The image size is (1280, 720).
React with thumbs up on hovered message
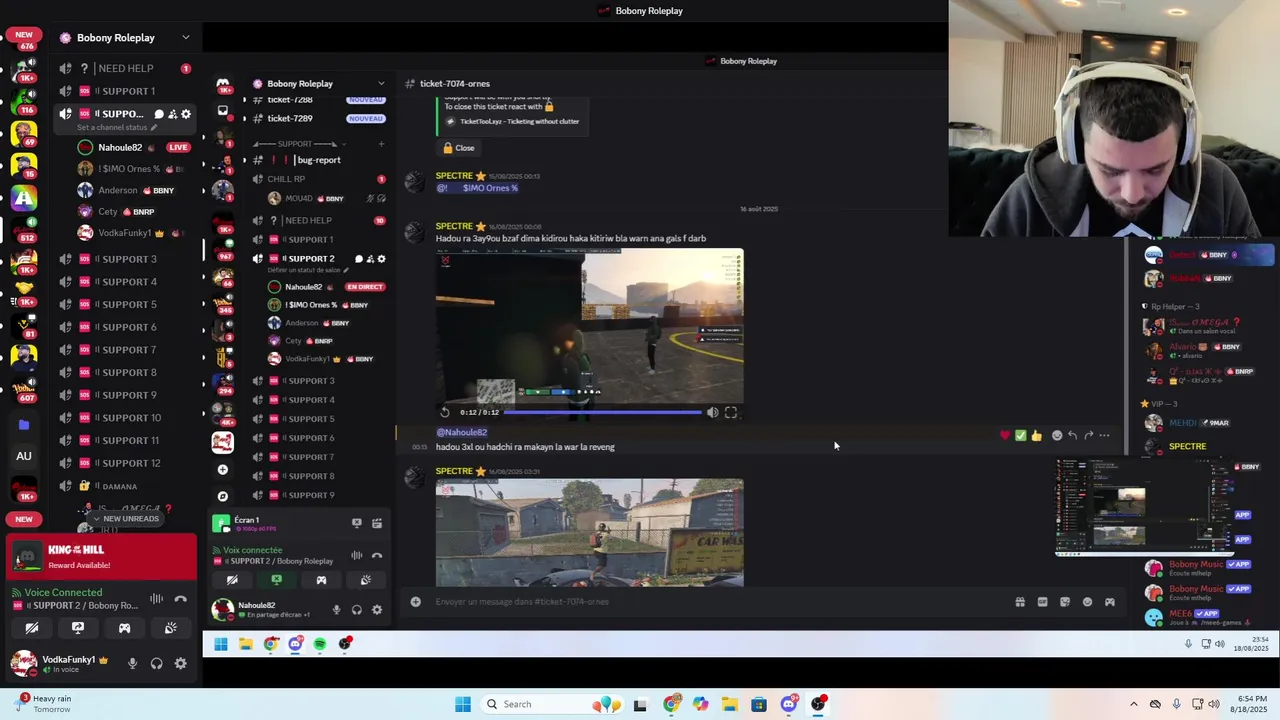pyautogui.click(x=1036, y=435)
